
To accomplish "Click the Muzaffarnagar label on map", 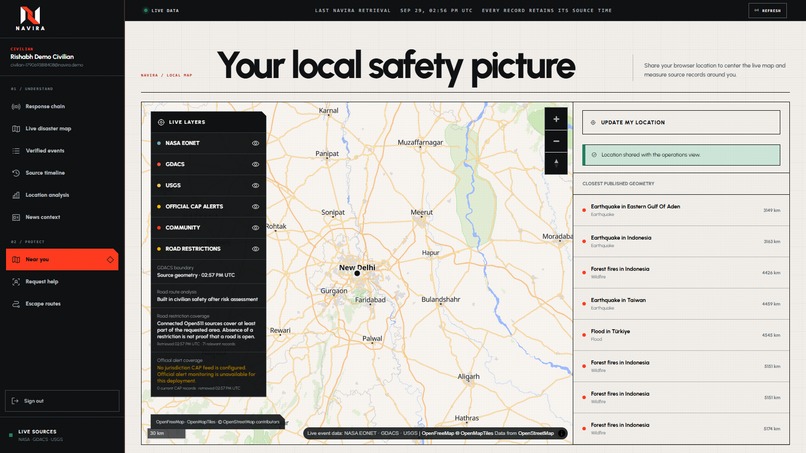I will click(x=420, y=142).
